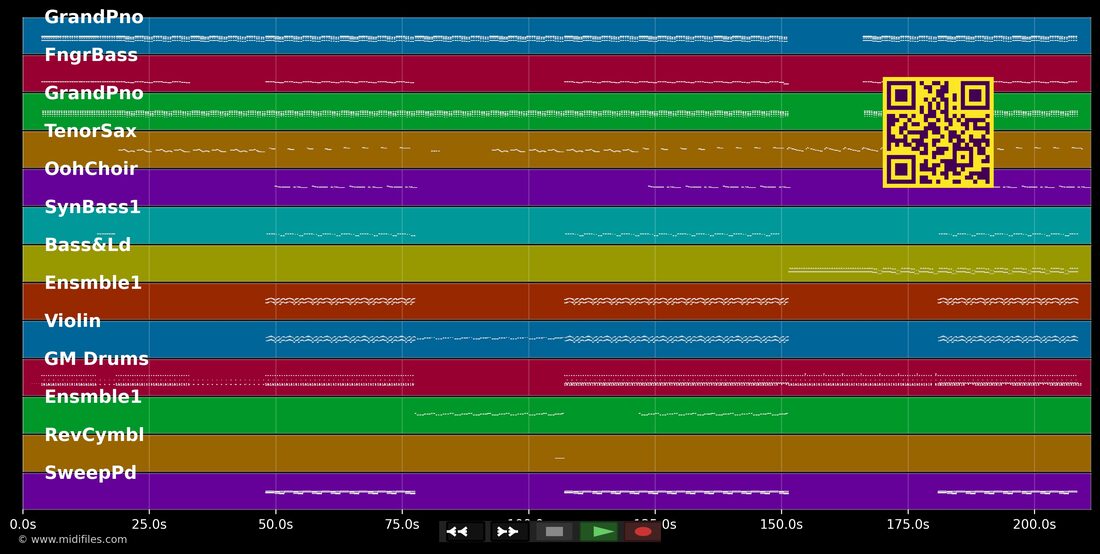
Task: Click the 175.0s time axis label
Action: [908, 524]
